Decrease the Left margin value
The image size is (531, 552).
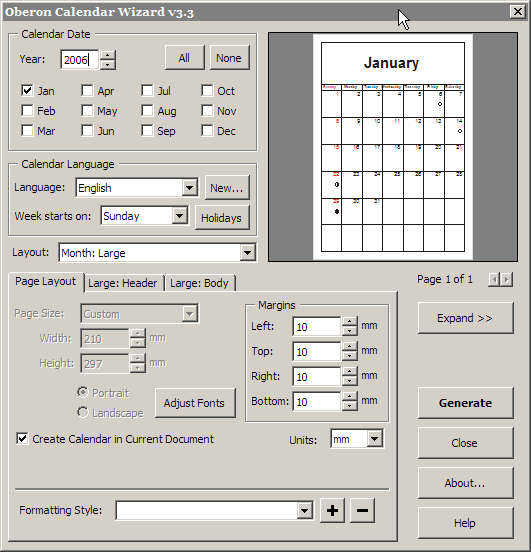click(349, 331)
